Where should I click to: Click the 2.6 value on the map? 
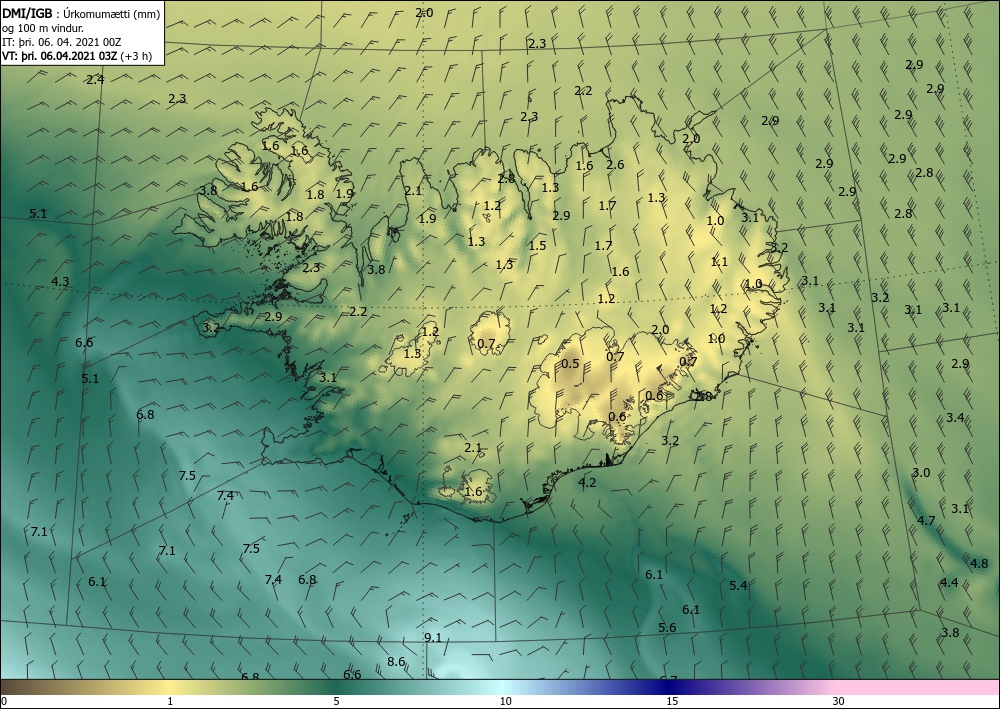615,164
